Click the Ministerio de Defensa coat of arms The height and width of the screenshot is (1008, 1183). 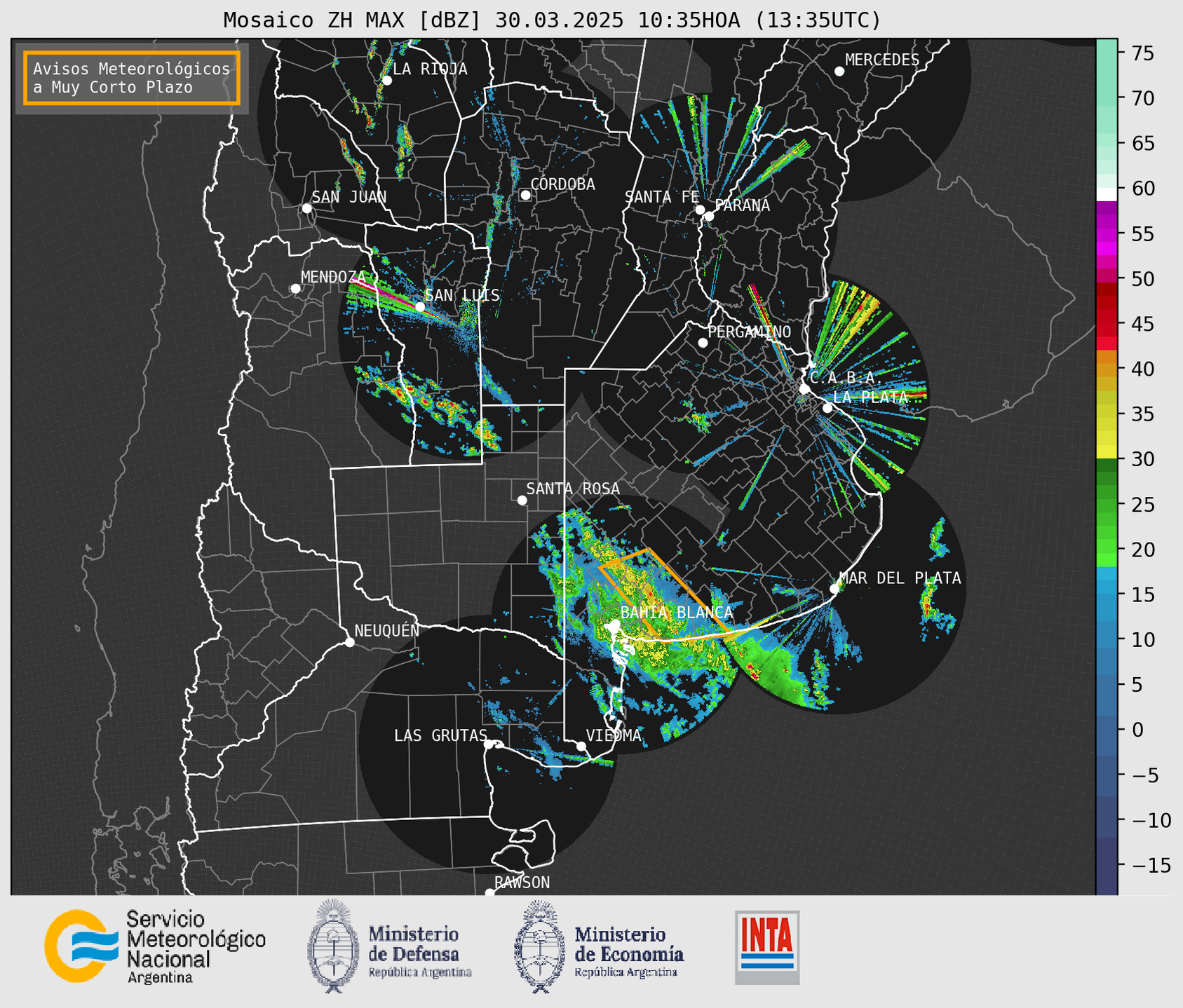(332, 946)
